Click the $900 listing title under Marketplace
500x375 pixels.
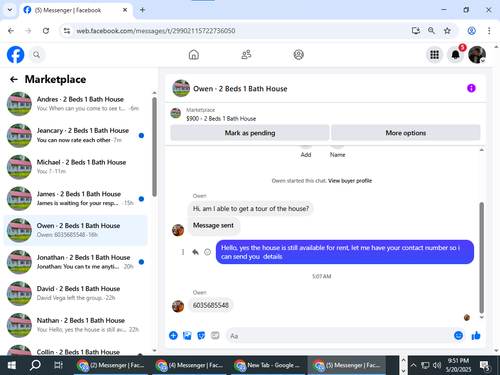pyautogui.click(x=221, y=119)
